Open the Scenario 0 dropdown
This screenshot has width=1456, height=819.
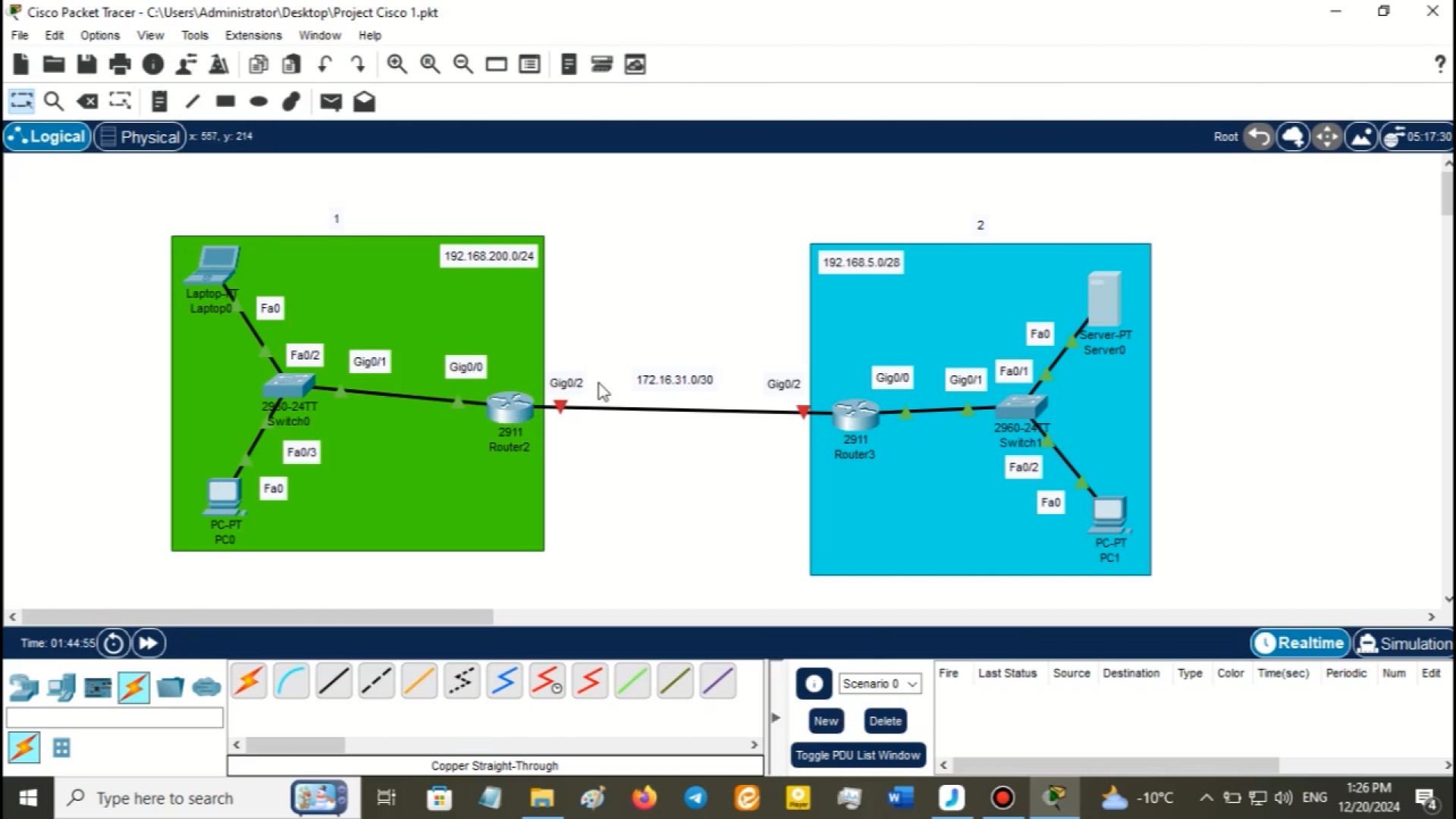[x=880, y=683]
